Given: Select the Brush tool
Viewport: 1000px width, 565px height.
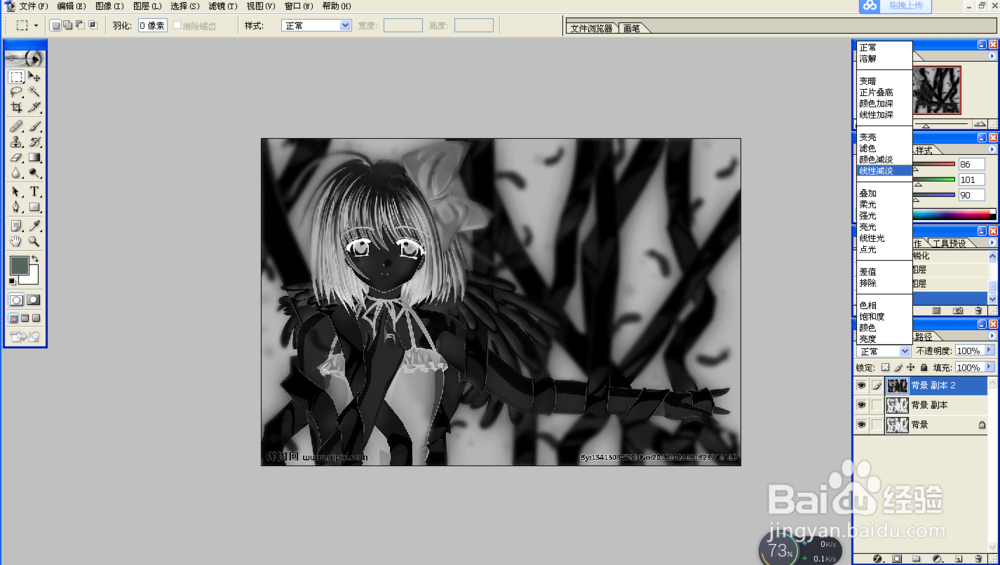Looking at the screenshot, I should [34, 126].
